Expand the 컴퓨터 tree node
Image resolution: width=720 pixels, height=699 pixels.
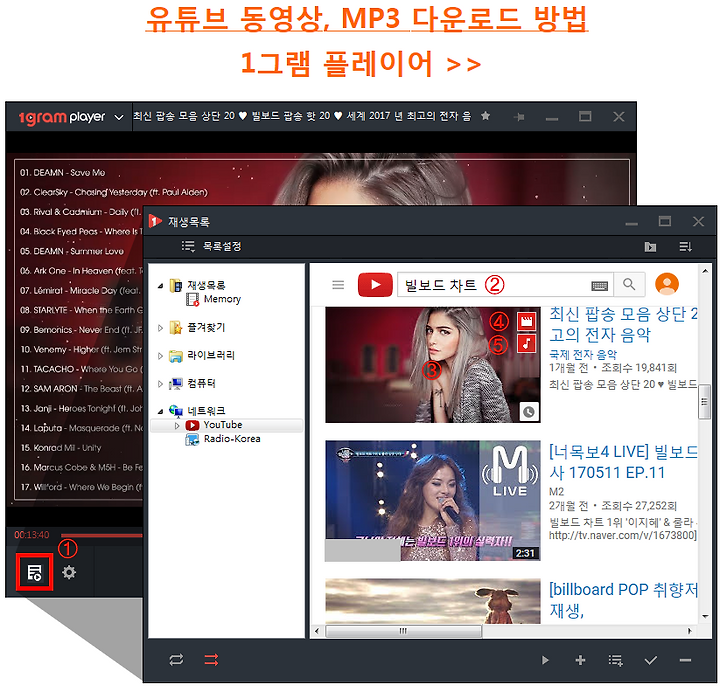pos(160,384)
